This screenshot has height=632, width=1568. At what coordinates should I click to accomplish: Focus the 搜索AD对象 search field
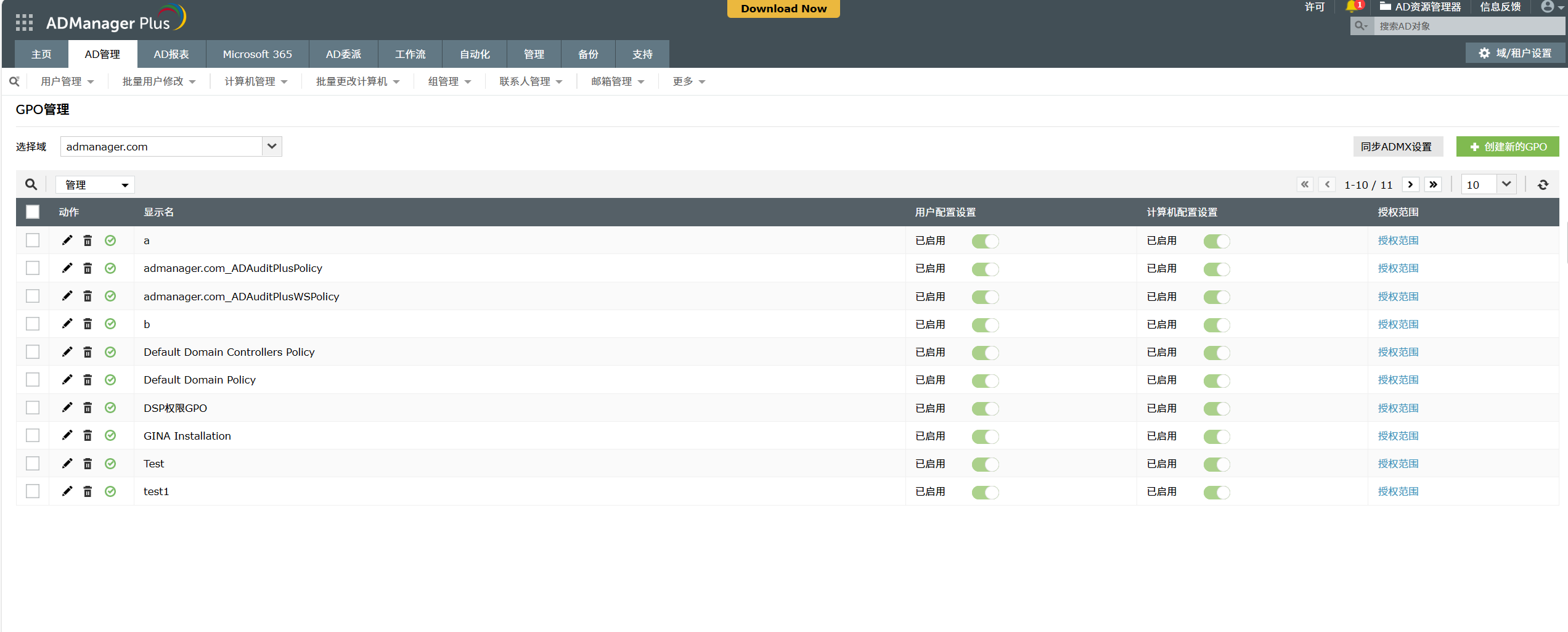click(x=1467, y=26)
